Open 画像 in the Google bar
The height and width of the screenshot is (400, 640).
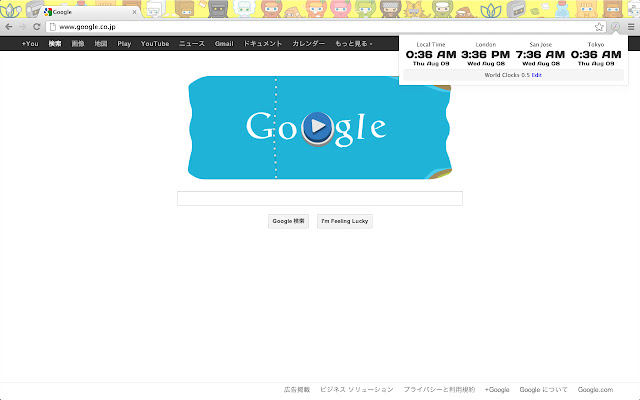pos(78,44)
